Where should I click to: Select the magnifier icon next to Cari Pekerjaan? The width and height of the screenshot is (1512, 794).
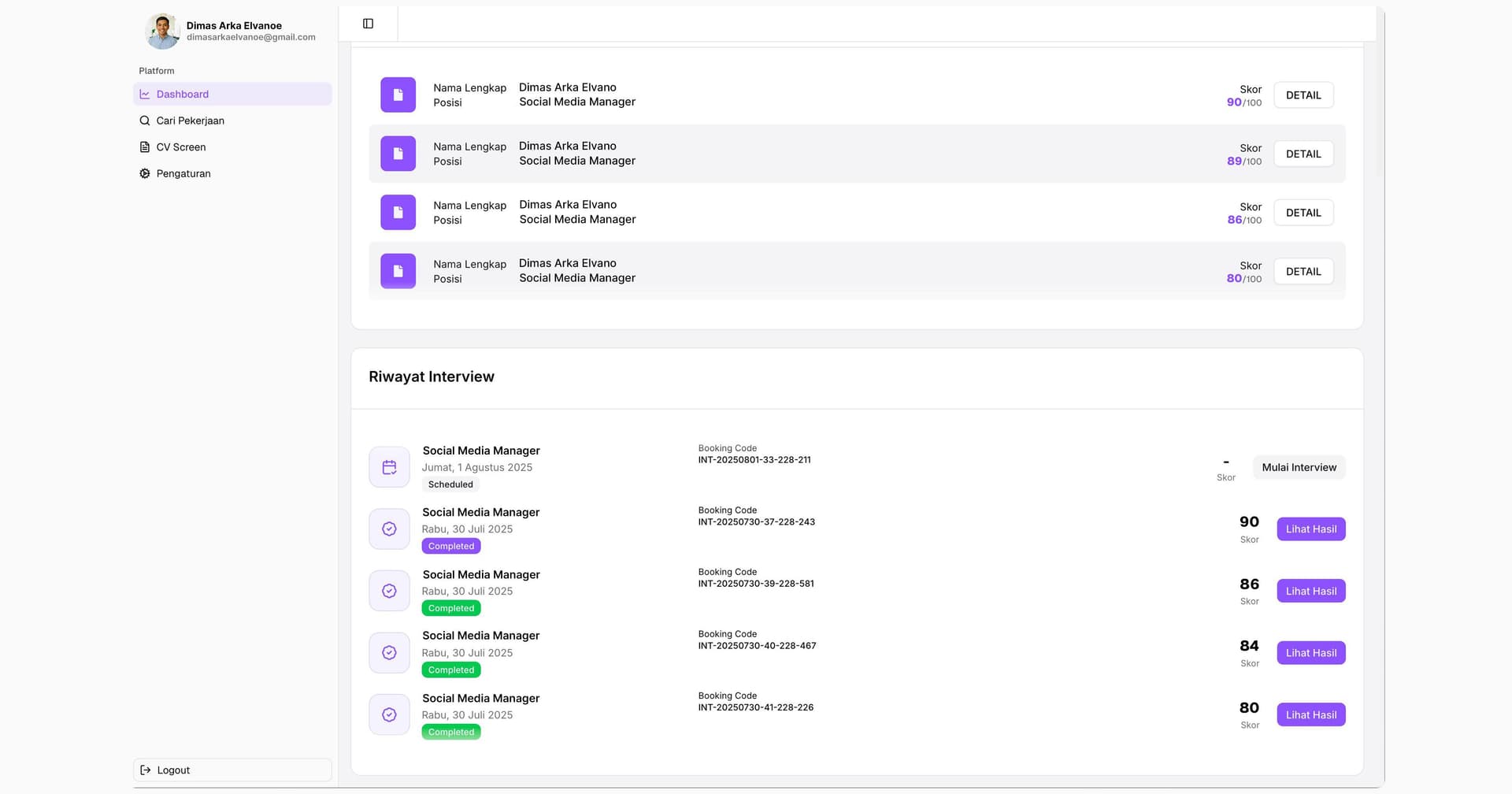click(145, 120)
